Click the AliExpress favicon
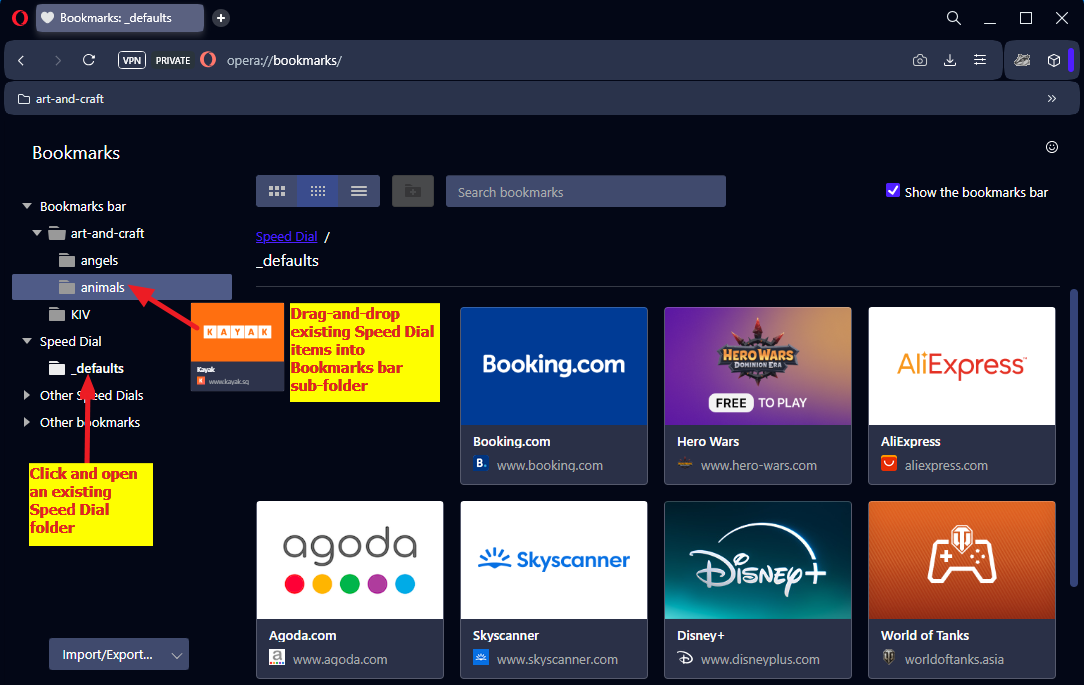The image size is (1084, 685). [x=889, y=463]
